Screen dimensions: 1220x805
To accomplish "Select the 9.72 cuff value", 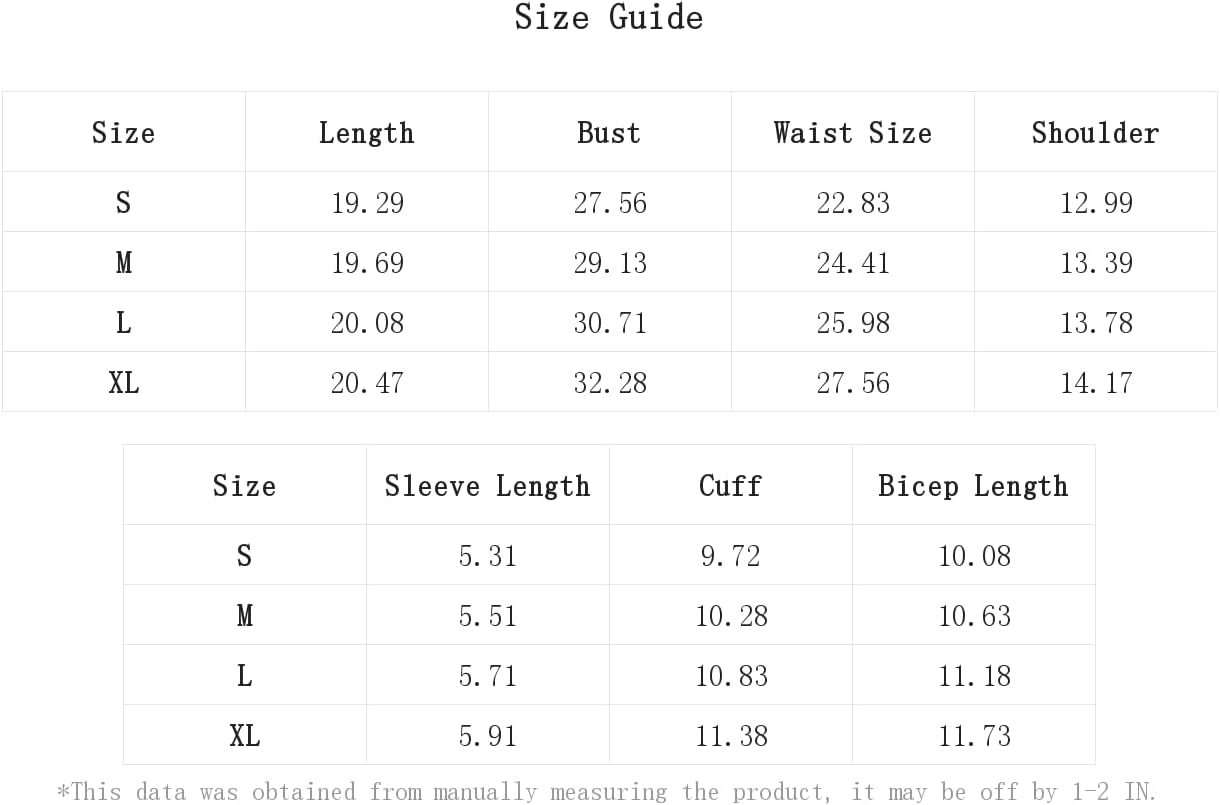I will coord(731,556).
